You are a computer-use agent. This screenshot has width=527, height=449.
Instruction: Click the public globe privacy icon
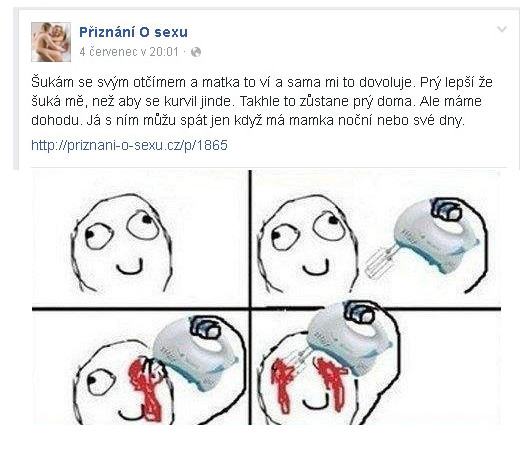tap(196, 52)
